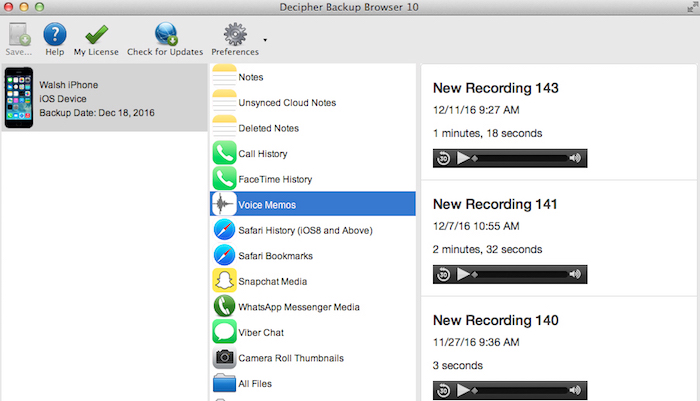Click progress bar of Recording 143
The width and height of the screenshot is (700, 401).
[520, 158]
